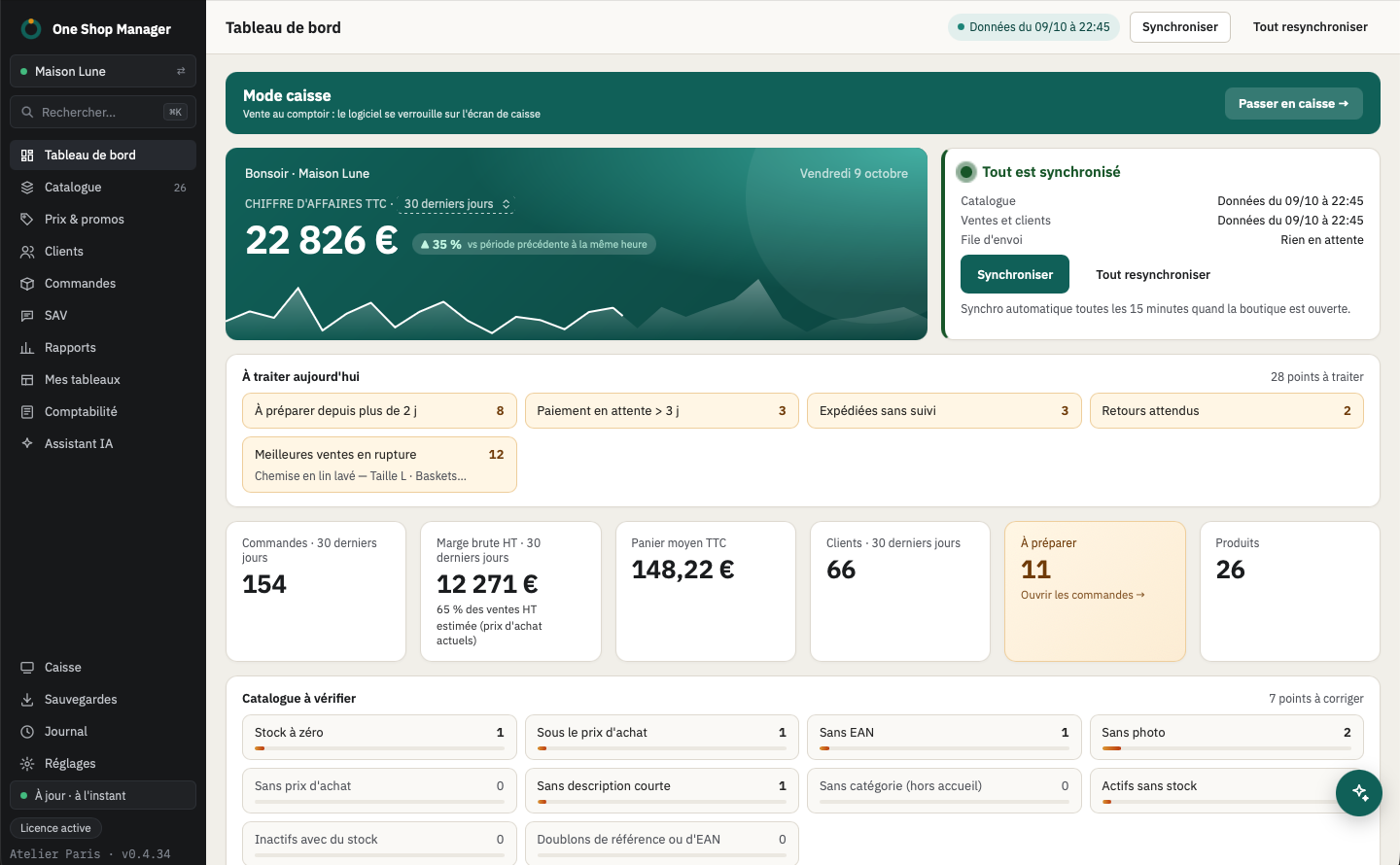This screenshot has height=865, width=1400.
Task: Click the green Synchroniser button in sync card
Action: (x=1015, y=274)
